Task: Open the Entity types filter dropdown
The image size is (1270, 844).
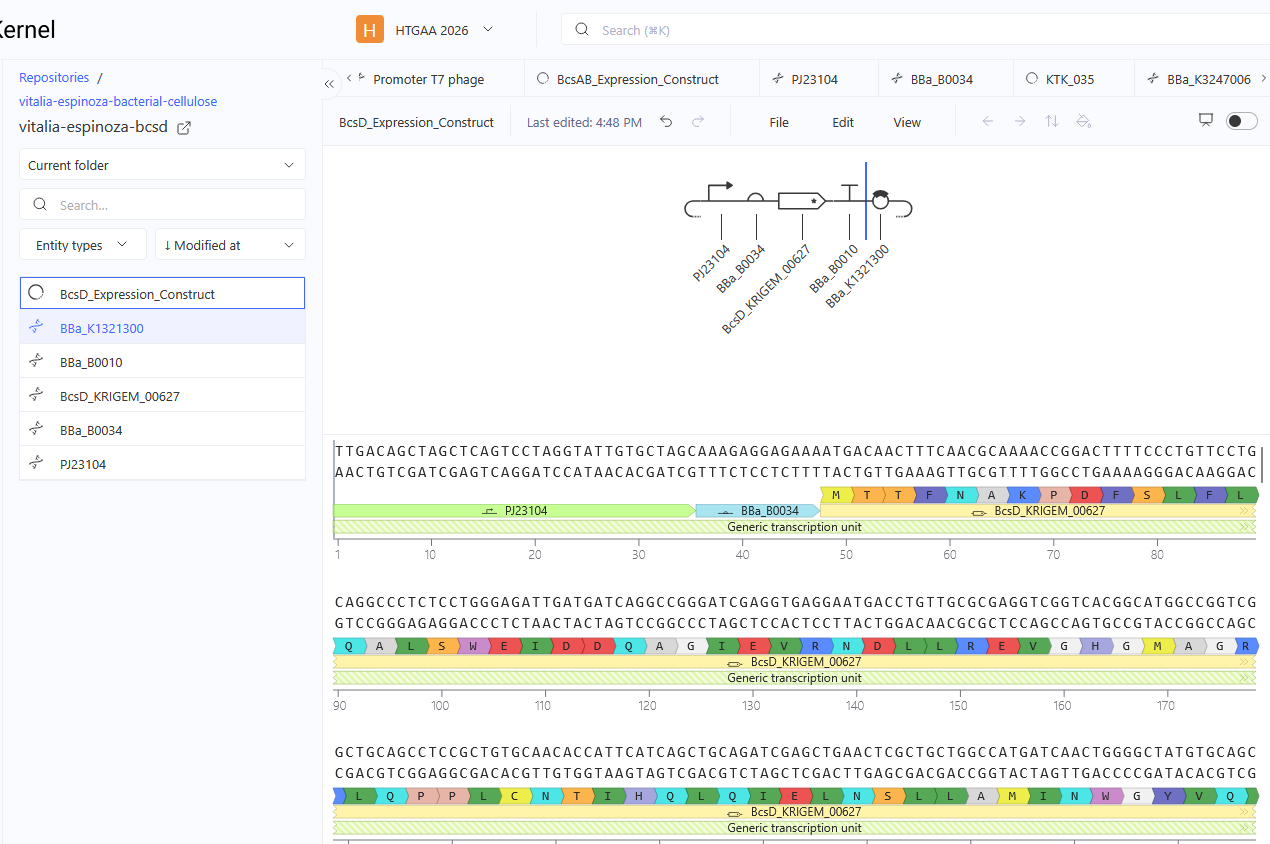Action: (83, 245)
